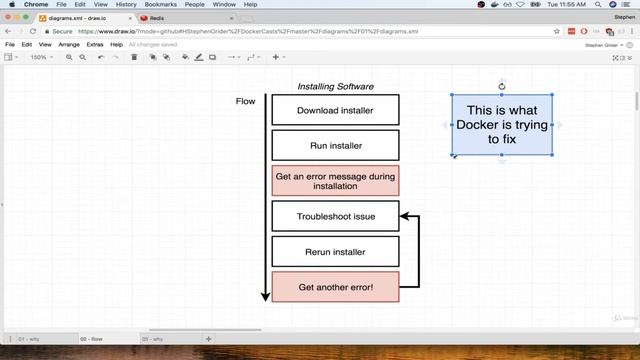Open the Stephen Grider account dropdown

[x=604, y=45]
